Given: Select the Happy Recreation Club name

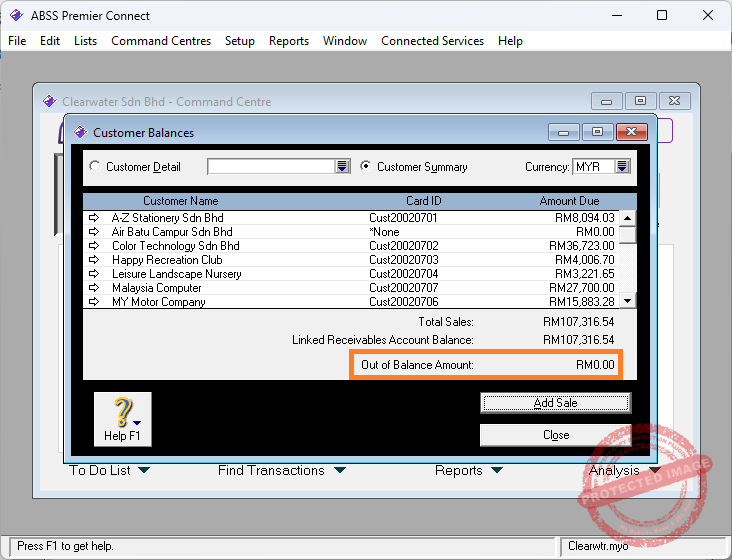Looking at the screenshot, I should coord(167,260).
